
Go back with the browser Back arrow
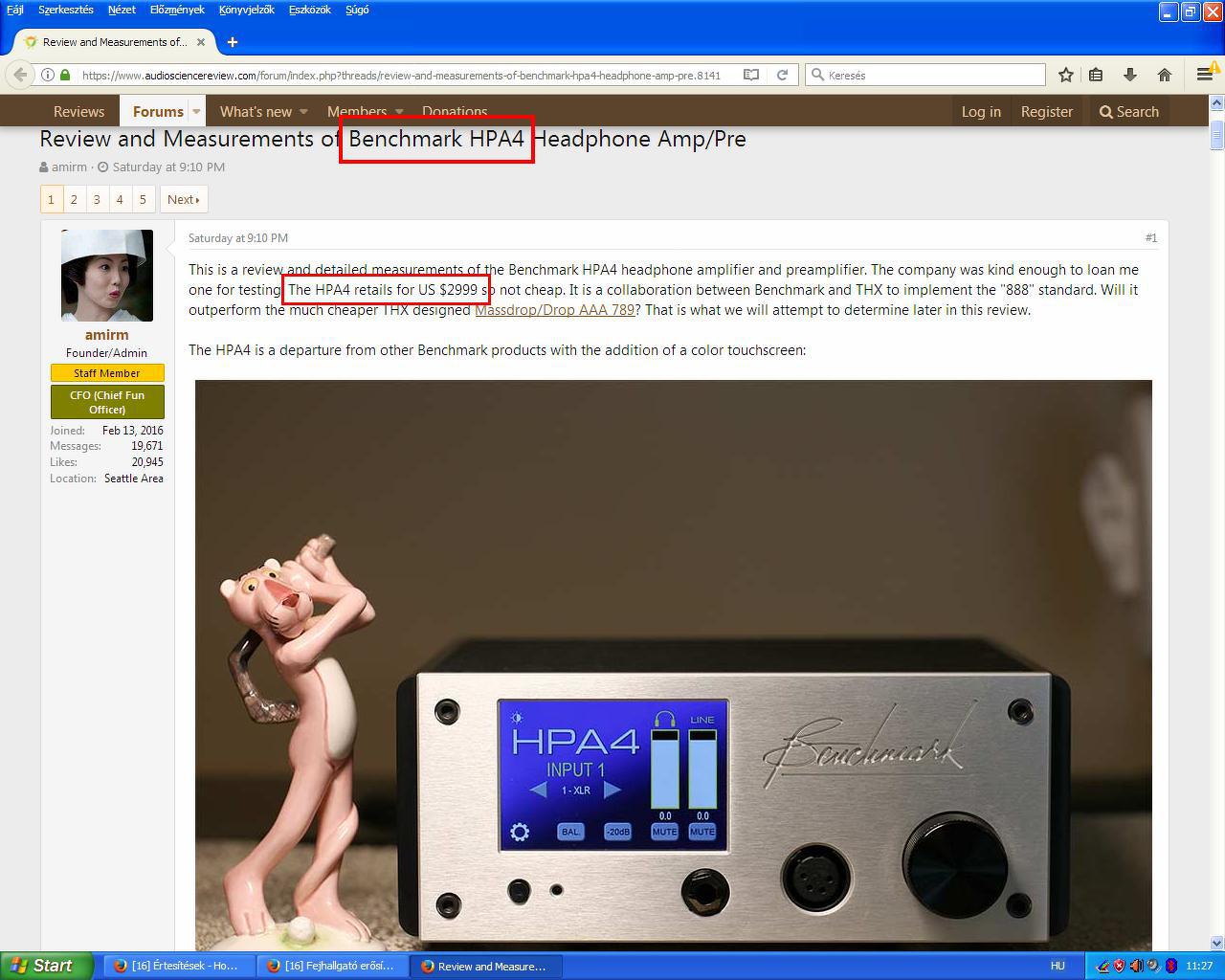click(x=20, y=75)
